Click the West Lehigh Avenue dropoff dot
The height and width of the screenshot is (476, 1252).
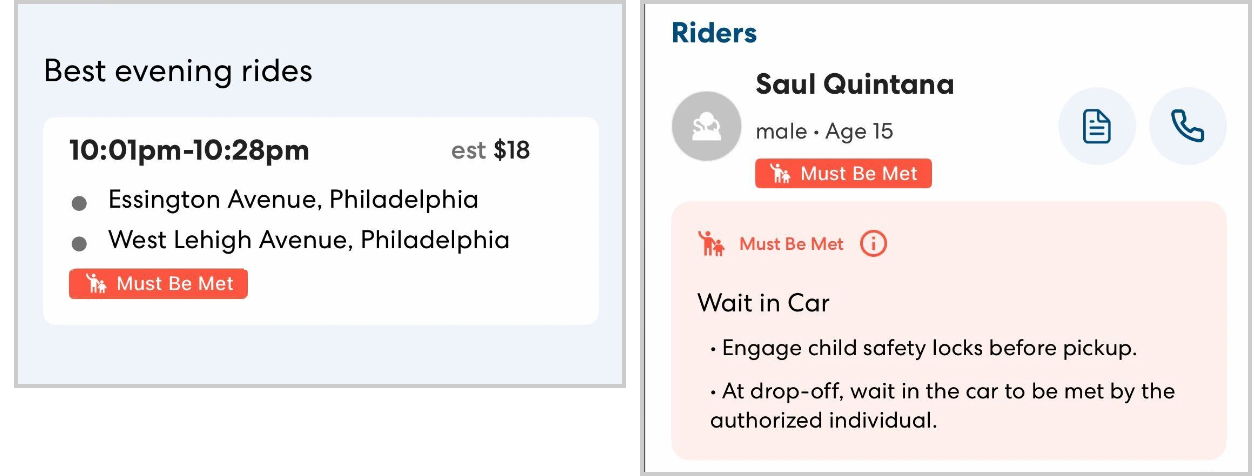pos(79,244)
